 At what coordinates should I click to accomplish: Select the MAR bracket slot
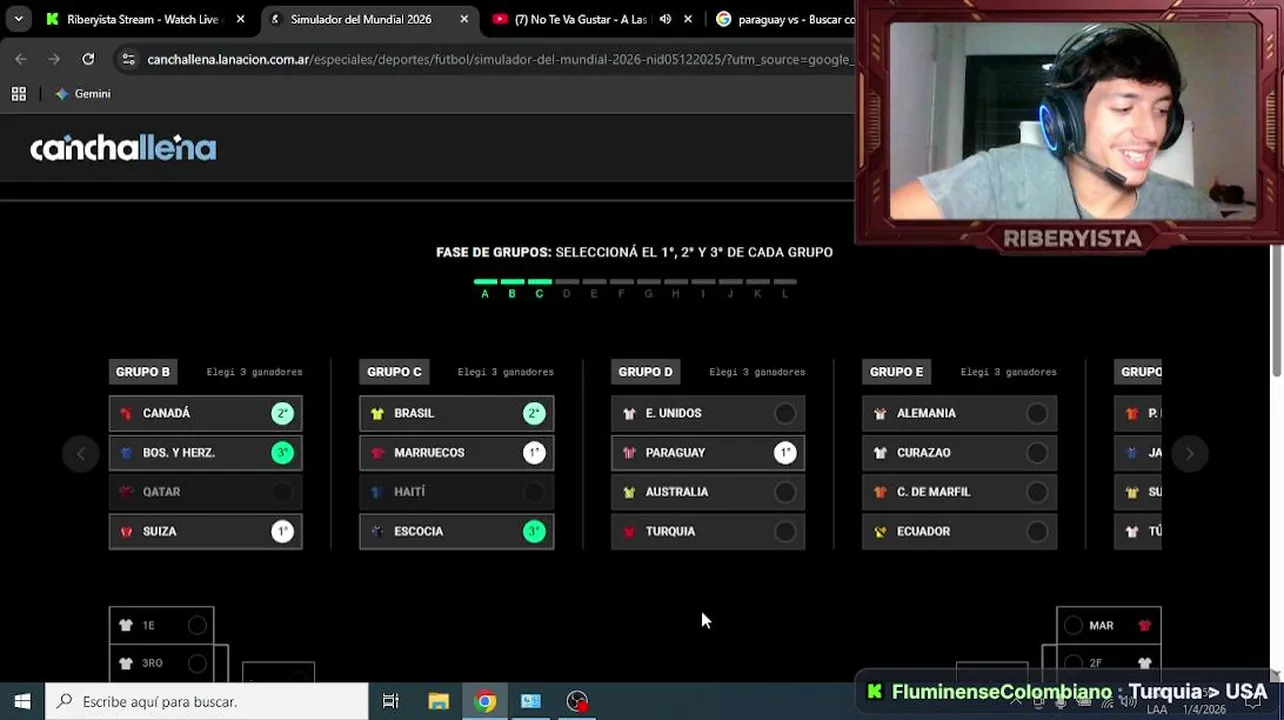pyautogui.click(x=1109, y=625)
